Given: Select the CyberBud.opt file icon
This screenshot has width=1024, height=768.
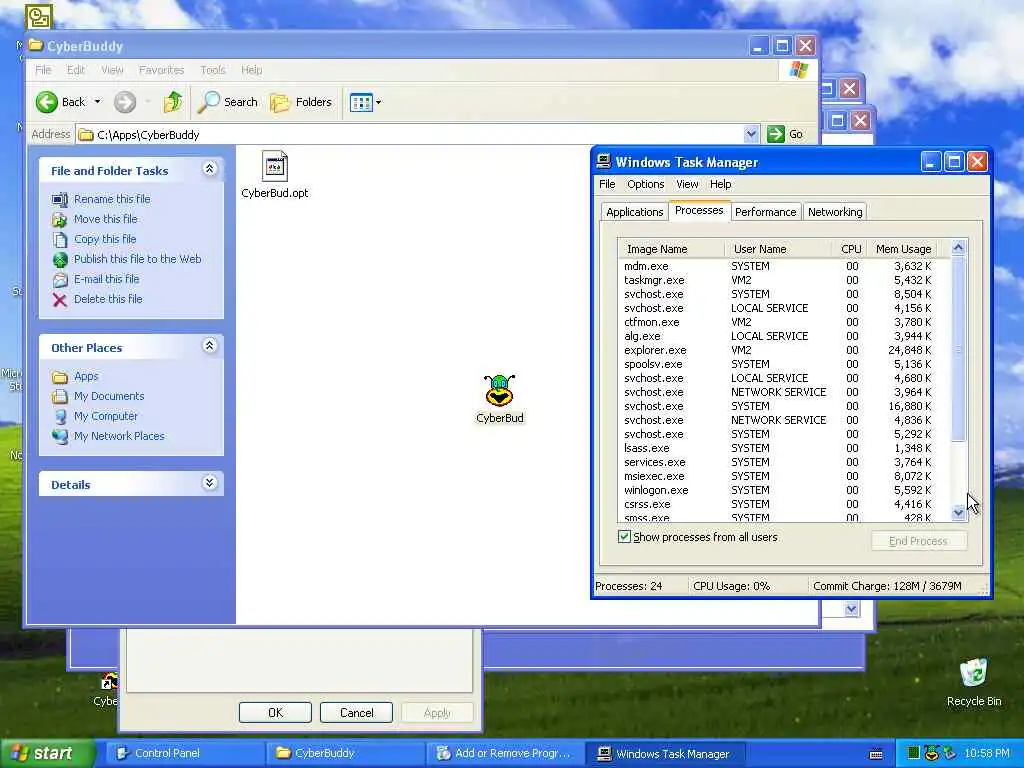Looking at the screenshot, I should click(275, 166).
